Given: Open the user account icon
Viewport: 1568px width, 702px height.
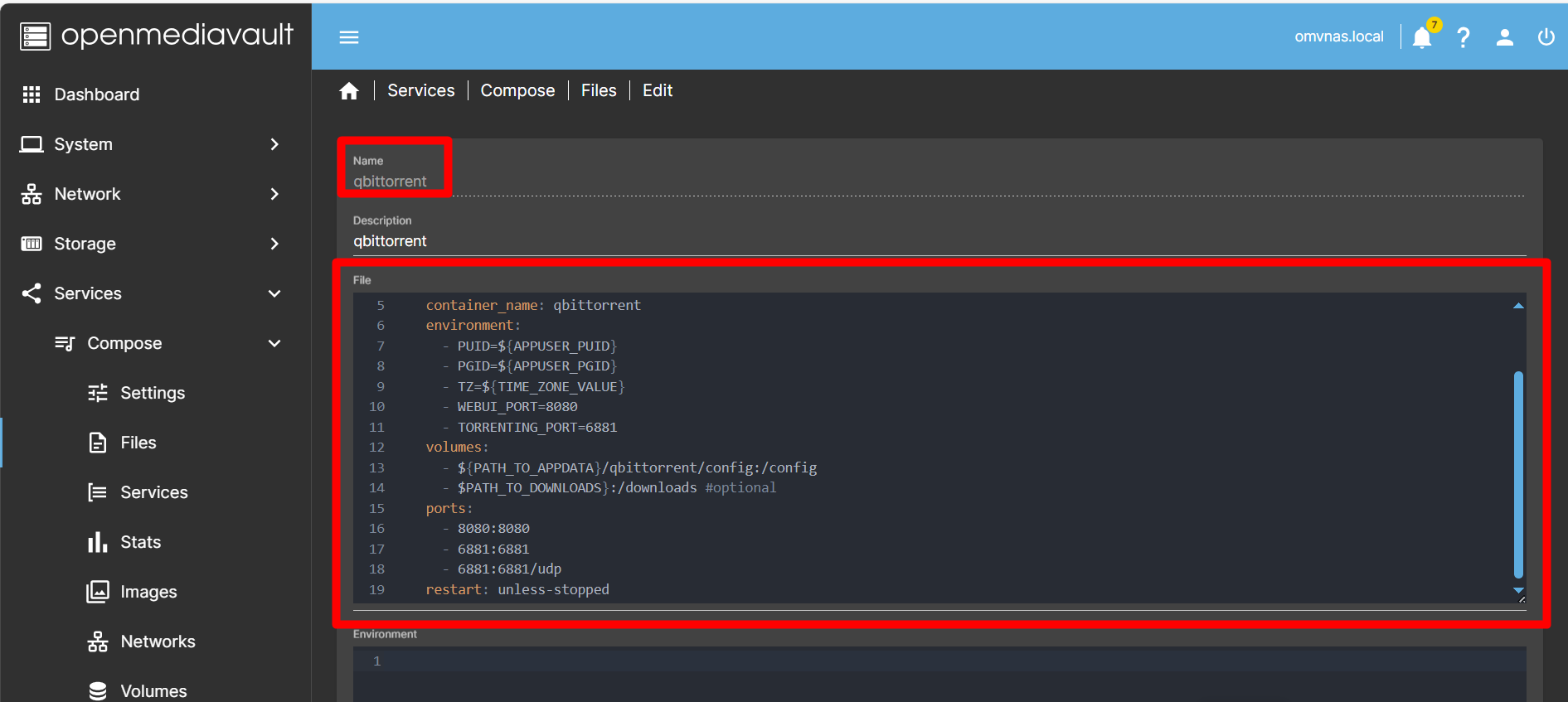Looking at the screenshot, I should (x=1505, y=37).
